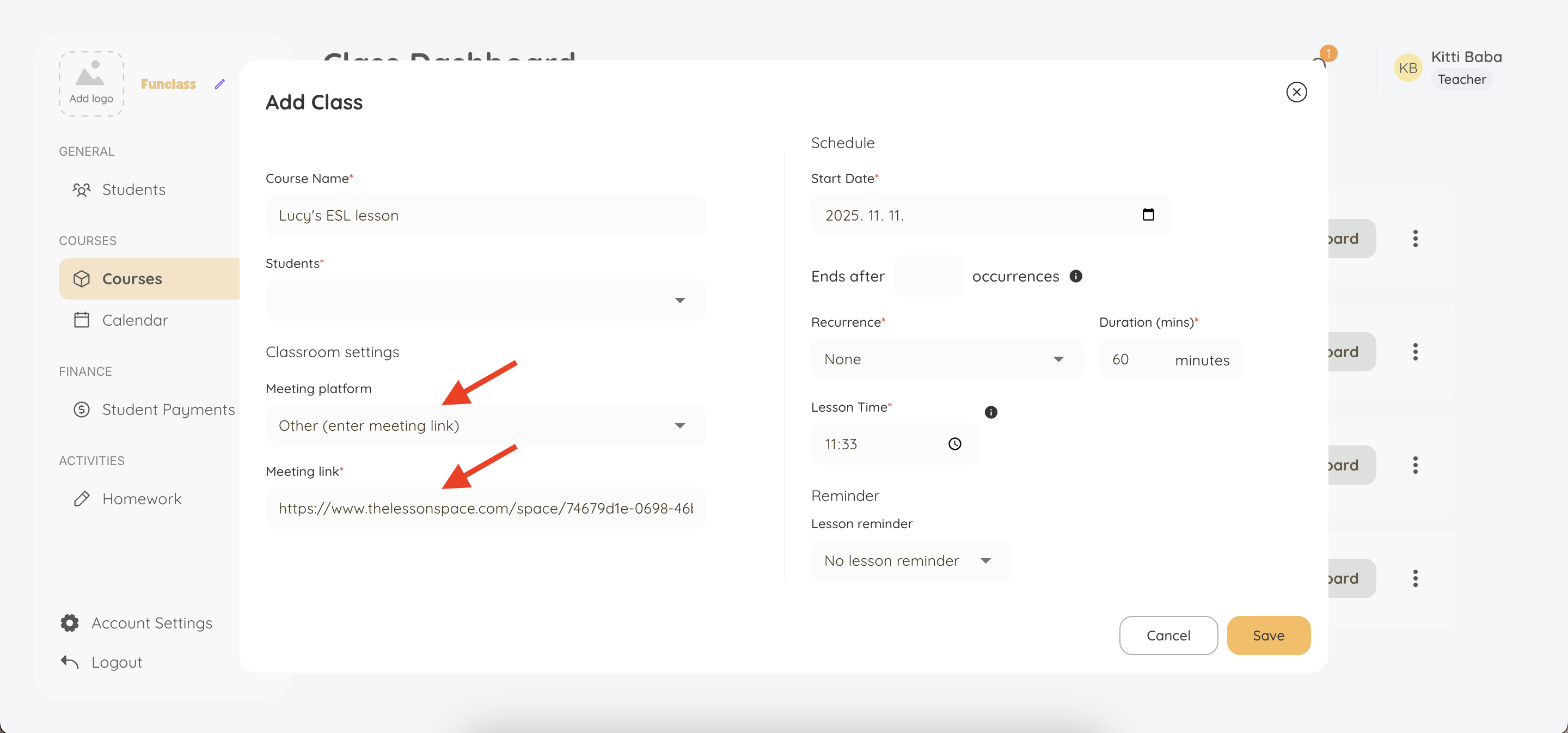1568x733 pixels.
Task: Click the Meeting link input field
Action: [x=485, y=508]
